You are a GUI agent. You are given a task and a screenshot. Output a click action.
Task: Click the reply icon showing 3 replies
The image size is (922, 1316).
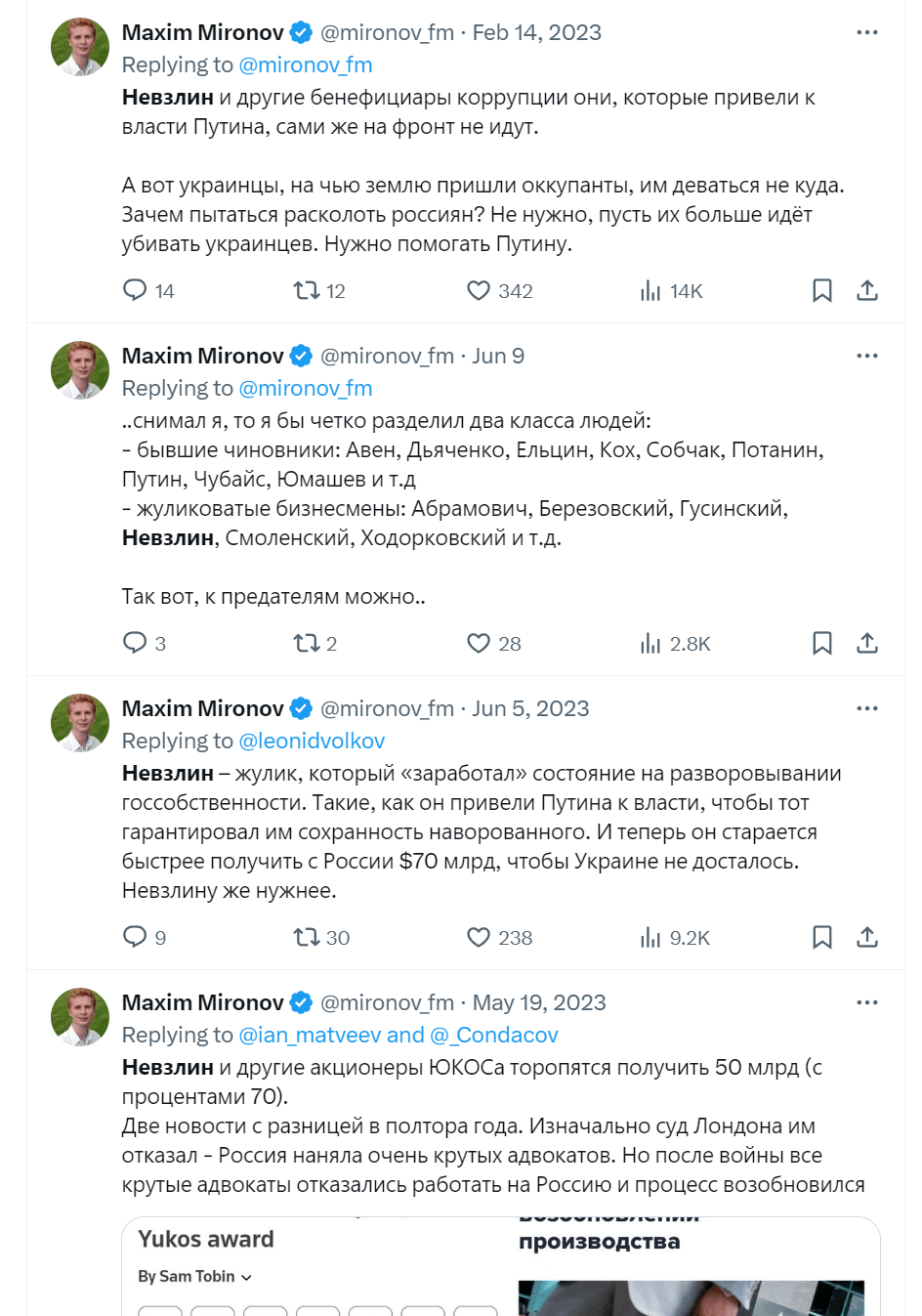tap(134, 643)
